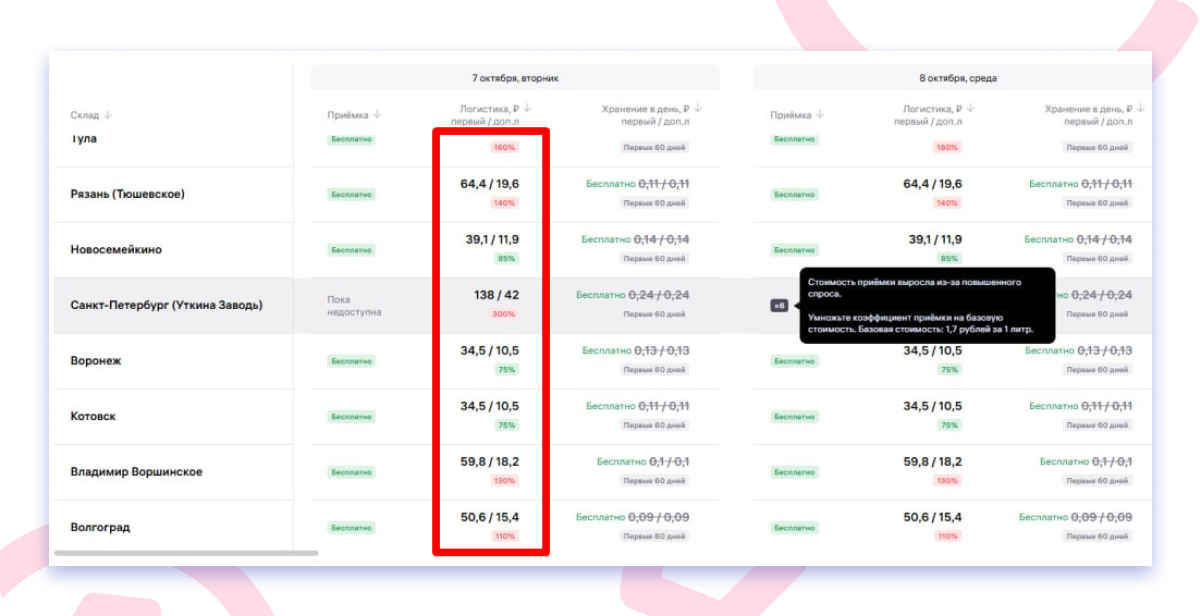Open the Санкт-Петербург (Уткина Заводь) warehouse
The height and width of the screenshot is (616, 1200).
(166, 305)
